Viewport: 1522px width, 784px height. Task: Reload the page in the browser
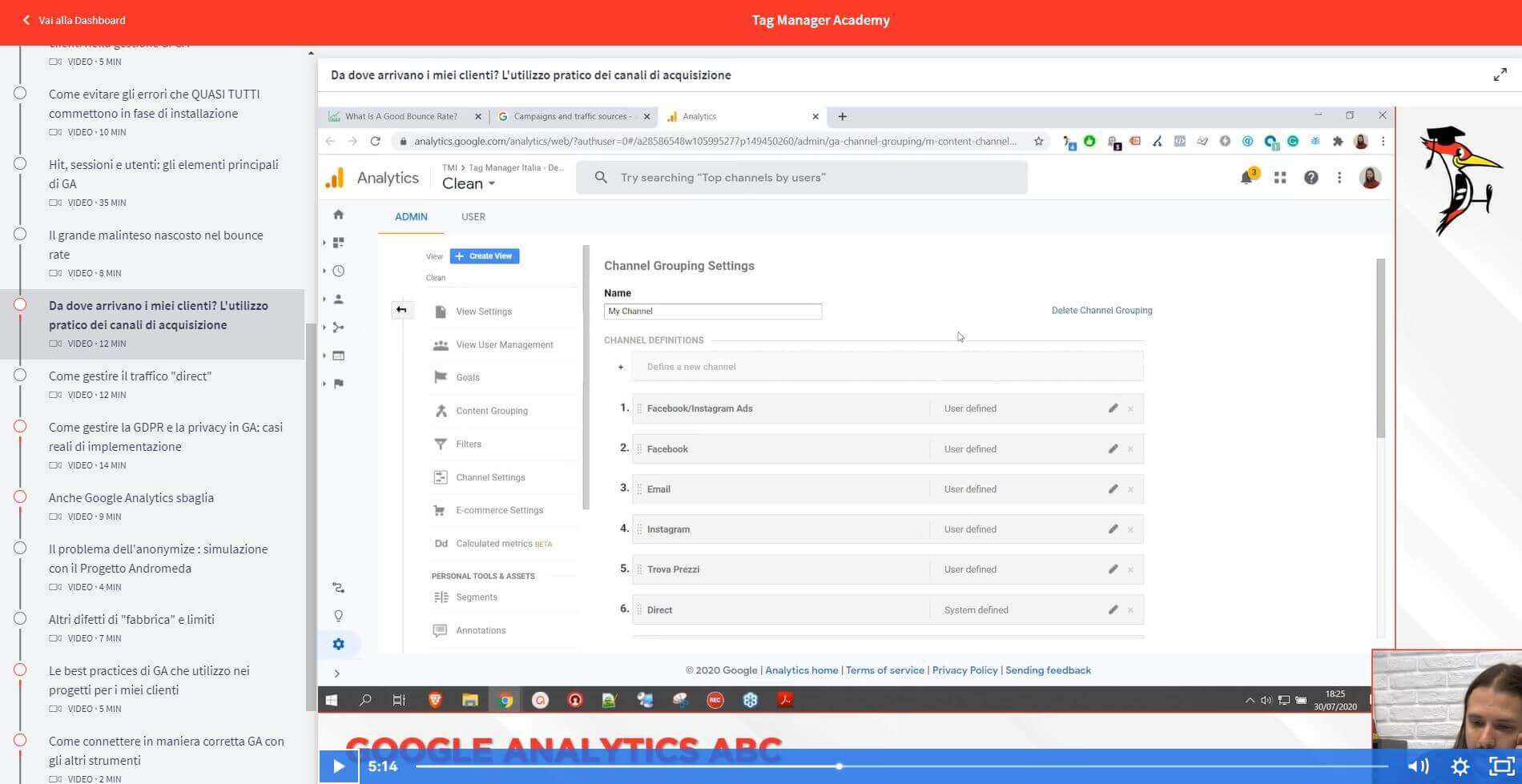click(x=375, y=141)
